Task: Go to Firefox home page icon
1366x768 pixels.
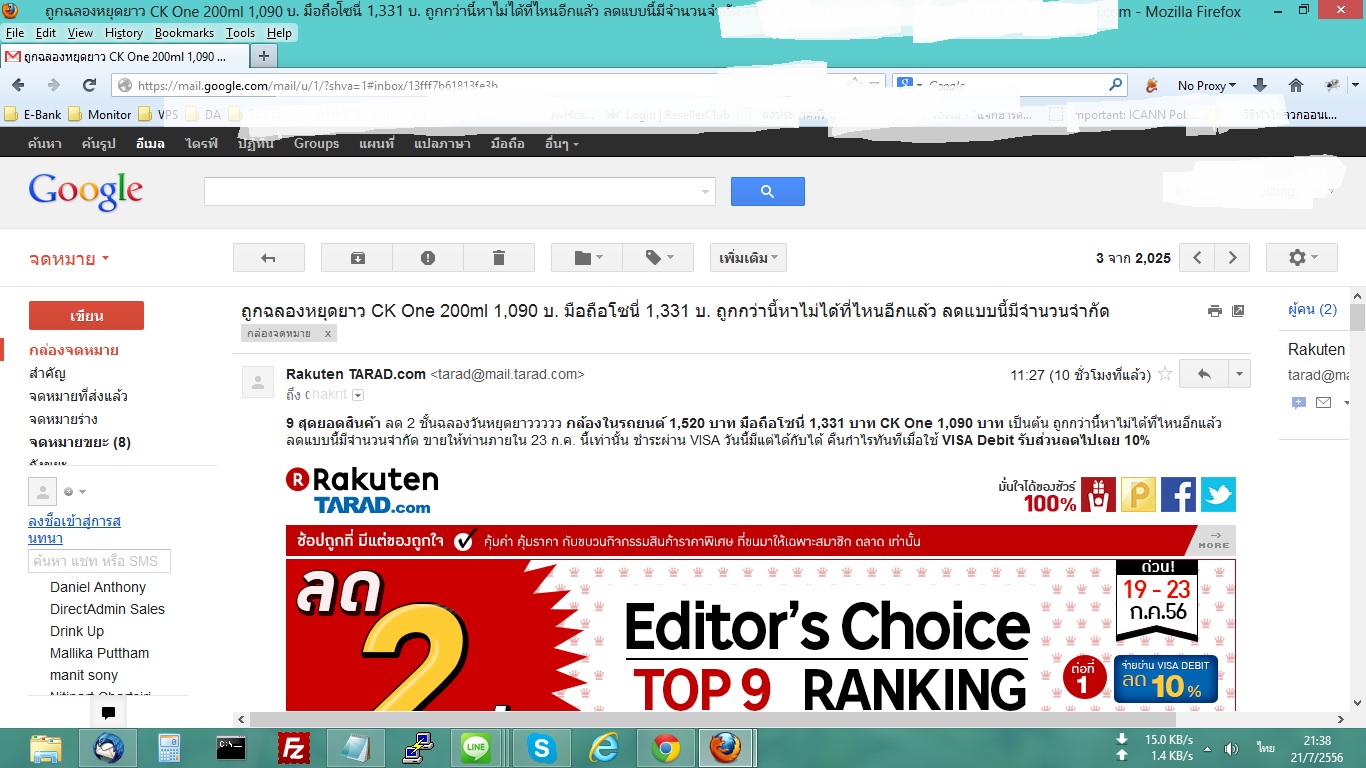Action: (x=1296, y=85)
